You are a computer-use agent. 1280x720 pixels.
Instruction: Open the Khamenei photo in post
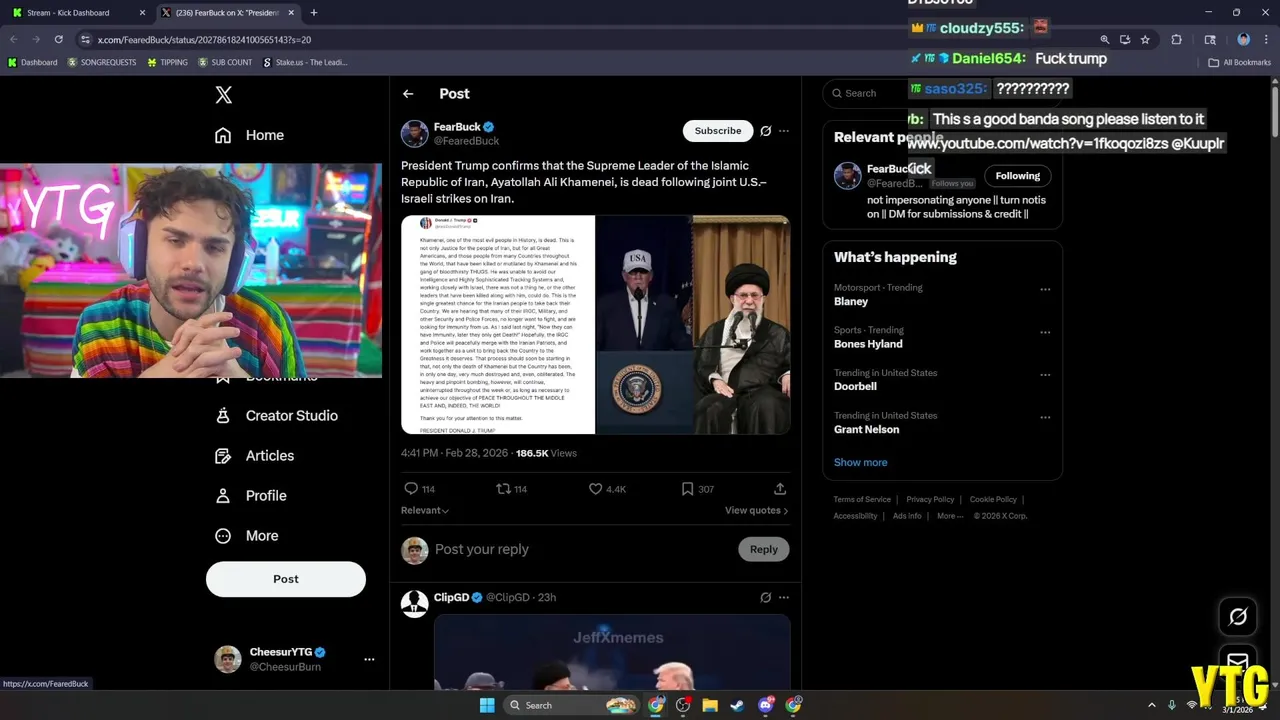coord(741,325)
